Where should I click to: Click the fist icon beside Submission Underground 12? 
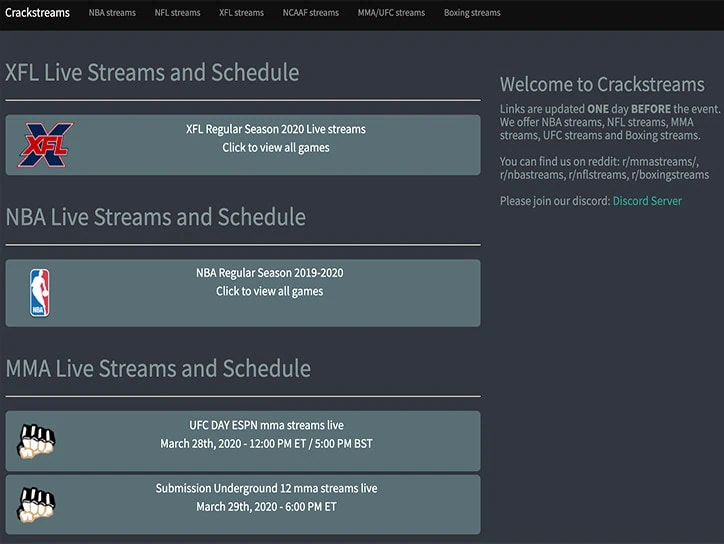pos(36,504)
